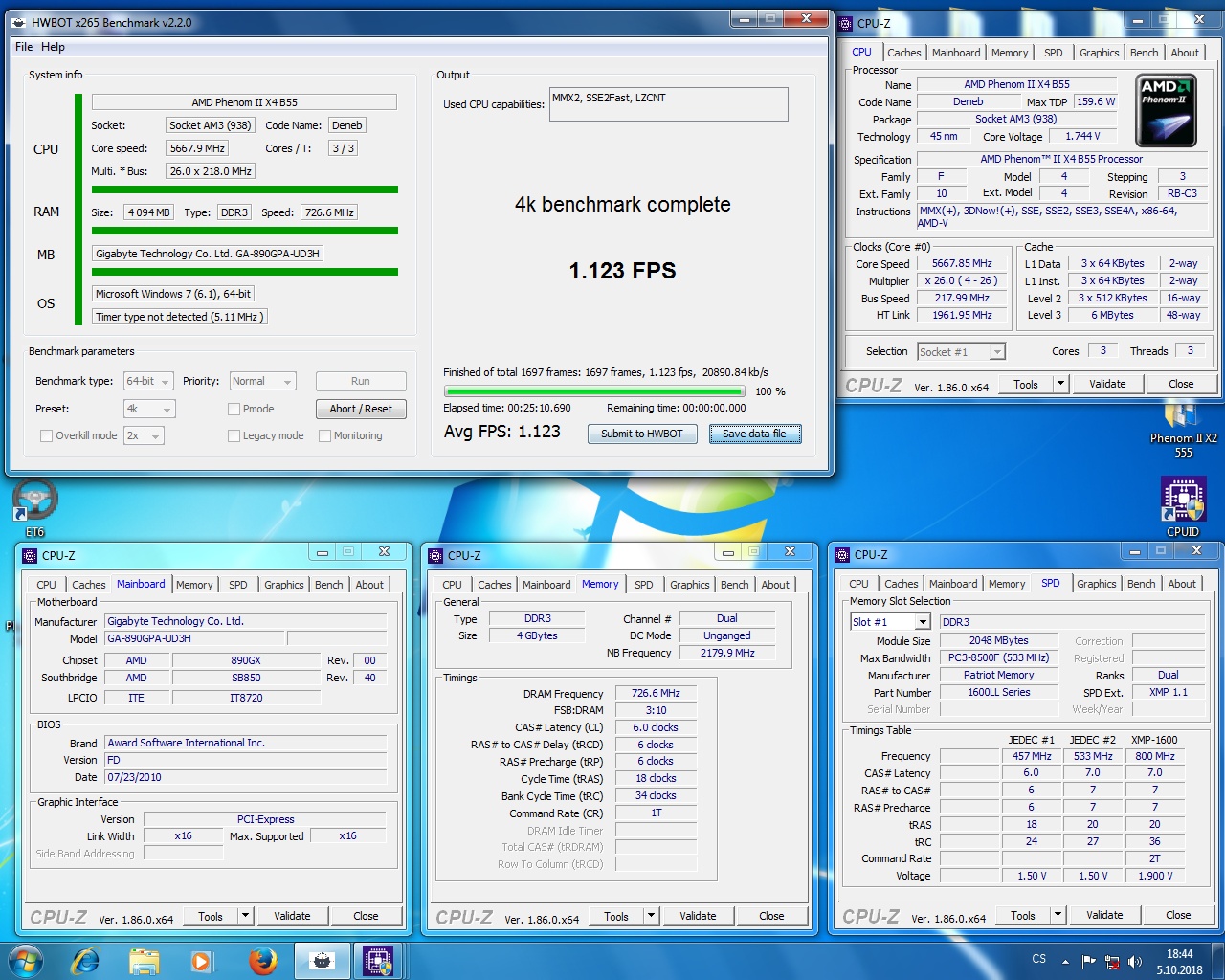Open volume control in system tray
Screen dimensions: 1225x980
coord(1135,962)
